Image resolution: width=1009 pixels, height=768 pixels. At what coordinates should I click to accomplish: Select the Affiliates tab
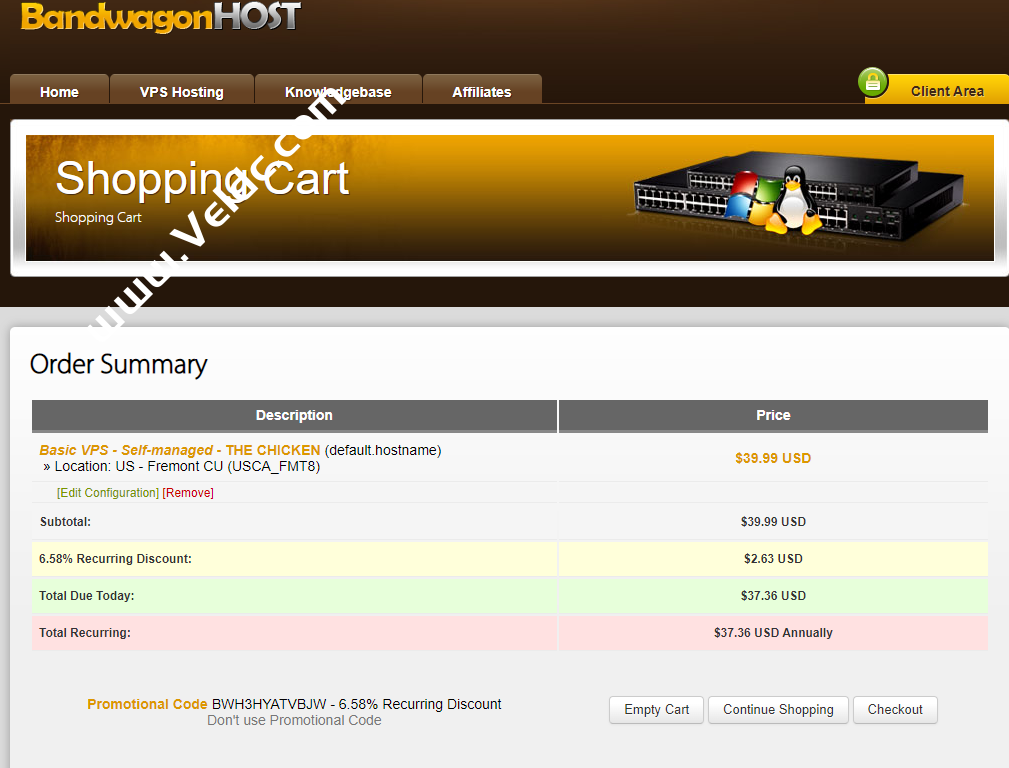(x=481, y=91)
